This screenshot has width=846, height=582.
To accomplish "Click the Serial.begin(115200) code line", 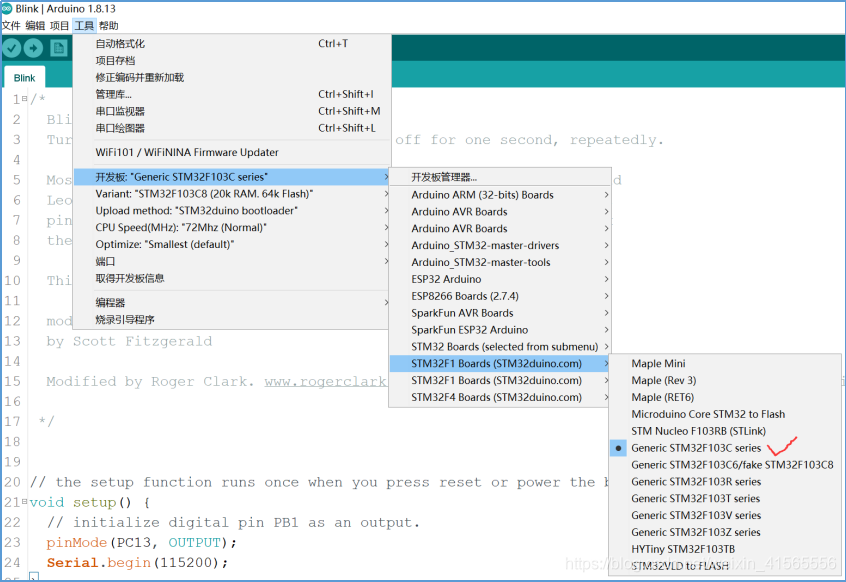I will tap(137, 563).
